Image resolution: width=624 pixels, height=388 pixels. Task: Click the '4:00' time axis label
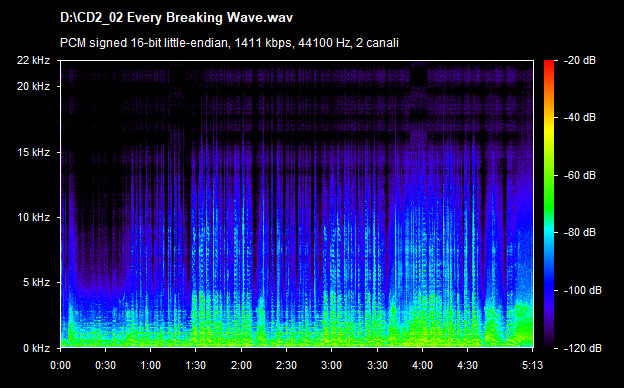pyautogui.click(x=422, y=365)
